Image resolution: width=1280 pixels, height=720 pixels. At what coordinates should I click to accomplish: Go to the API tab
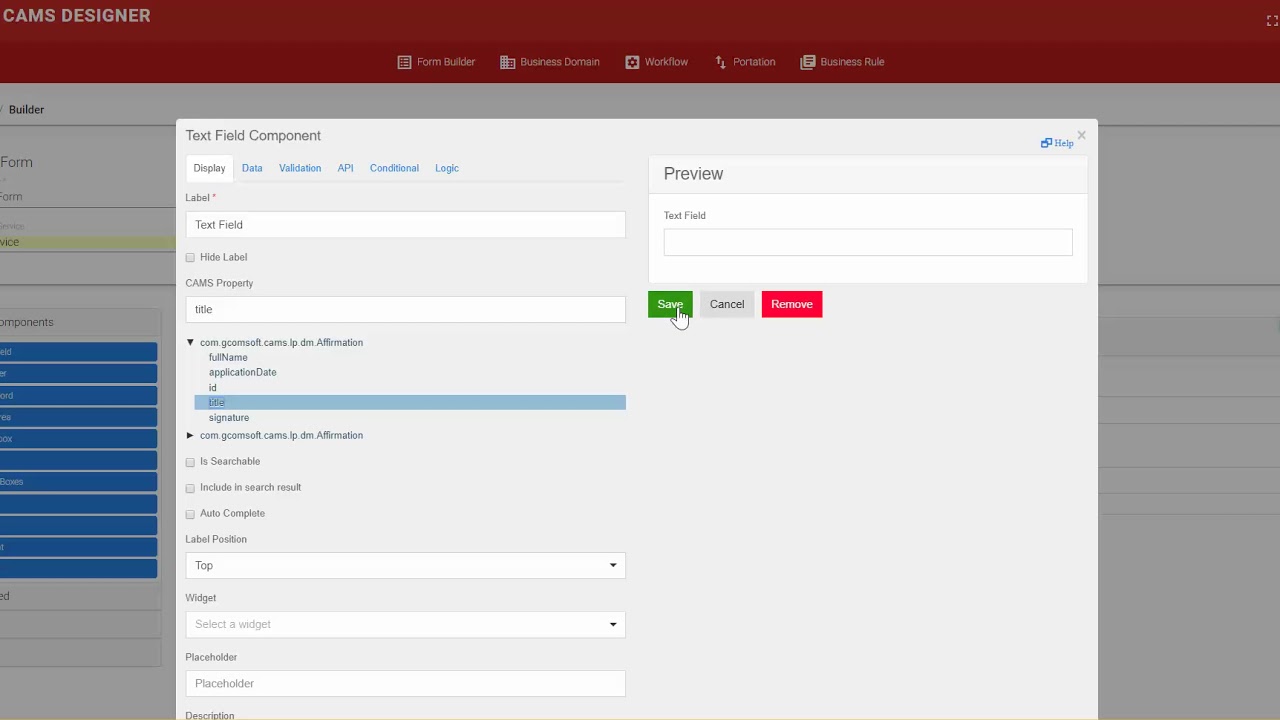click(345, 168)
